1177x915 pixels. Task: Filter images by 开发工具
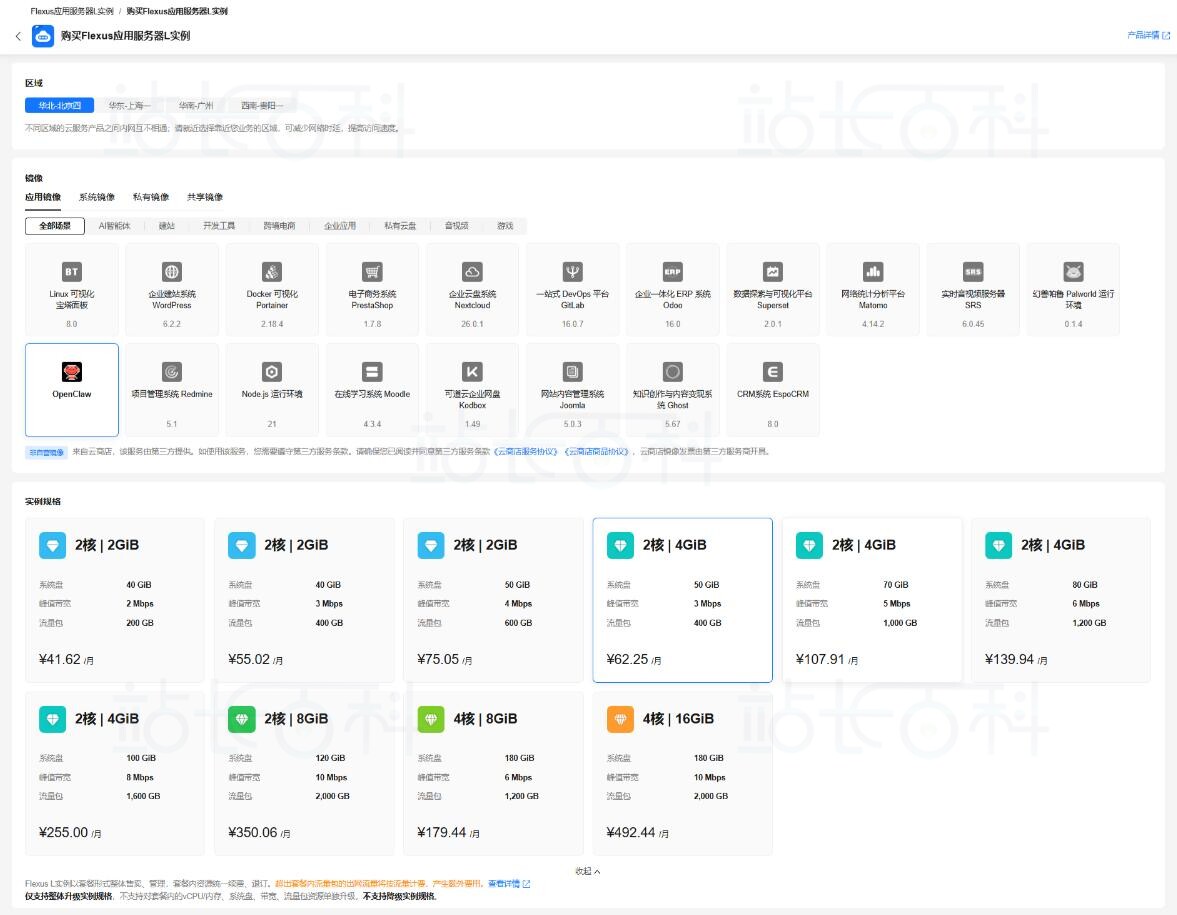(x=218, y=226)
